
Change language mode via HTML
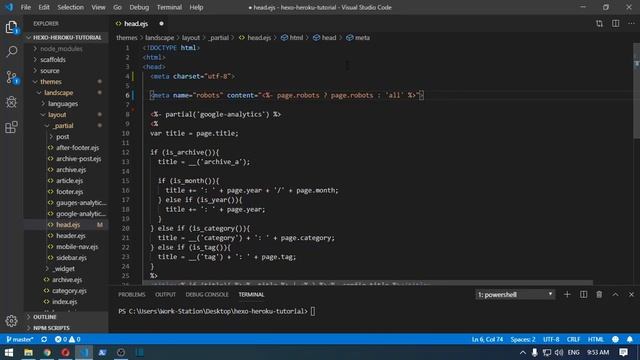[x=596, y=340]
